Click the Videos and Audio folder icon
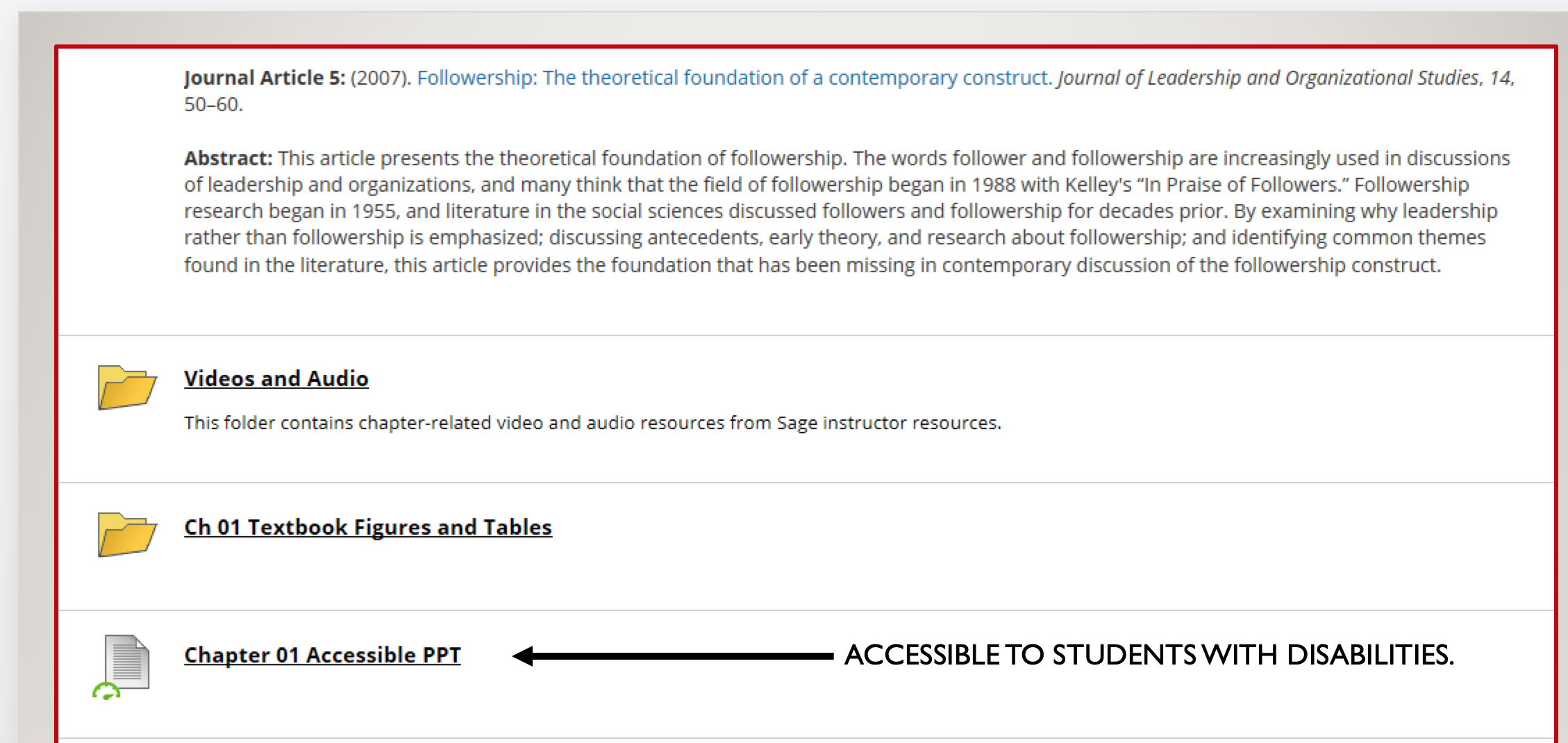Screen dimensions: 1568x743 click(x=126, y=387)
